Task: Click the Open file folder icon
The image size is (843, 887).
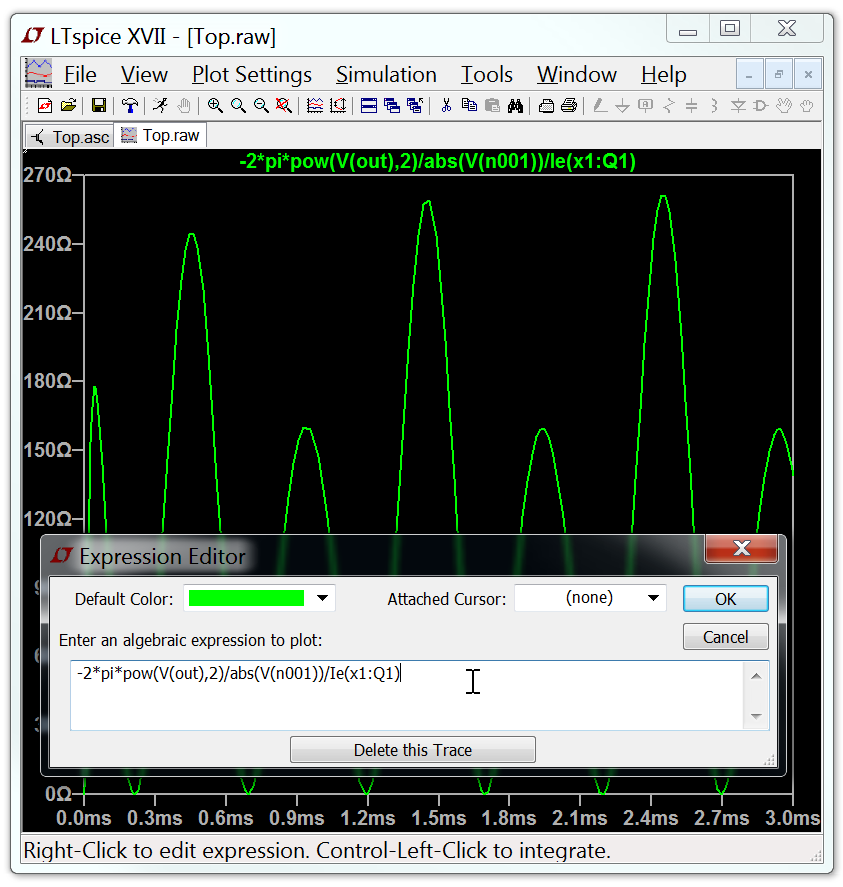Action: coord(69,105)
